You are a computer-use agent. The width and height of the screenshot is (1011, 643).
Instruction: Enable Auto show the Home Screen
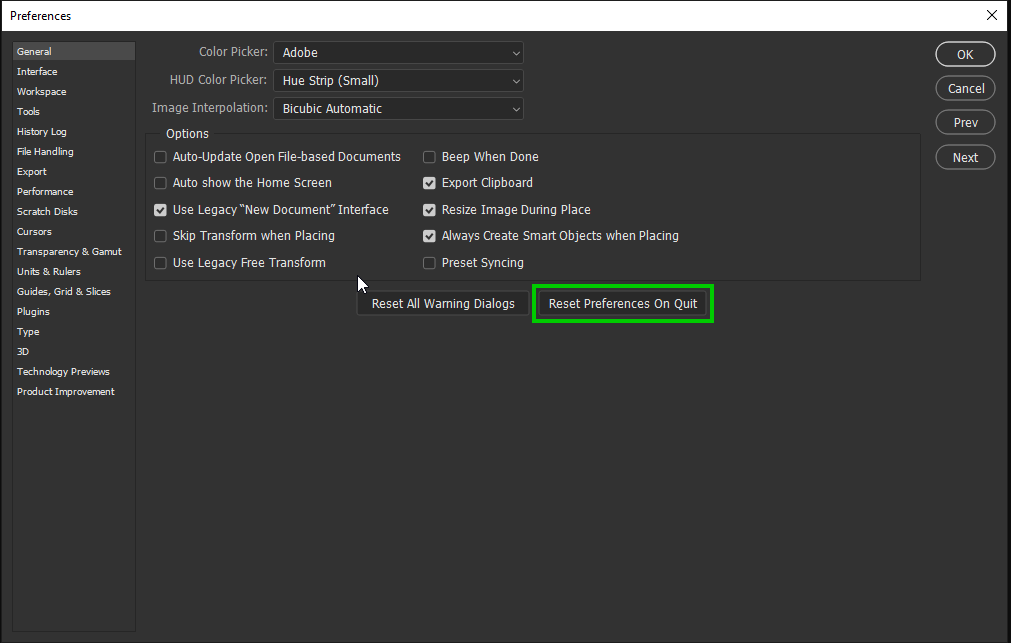pyautogui.click(x=160, y=183)
